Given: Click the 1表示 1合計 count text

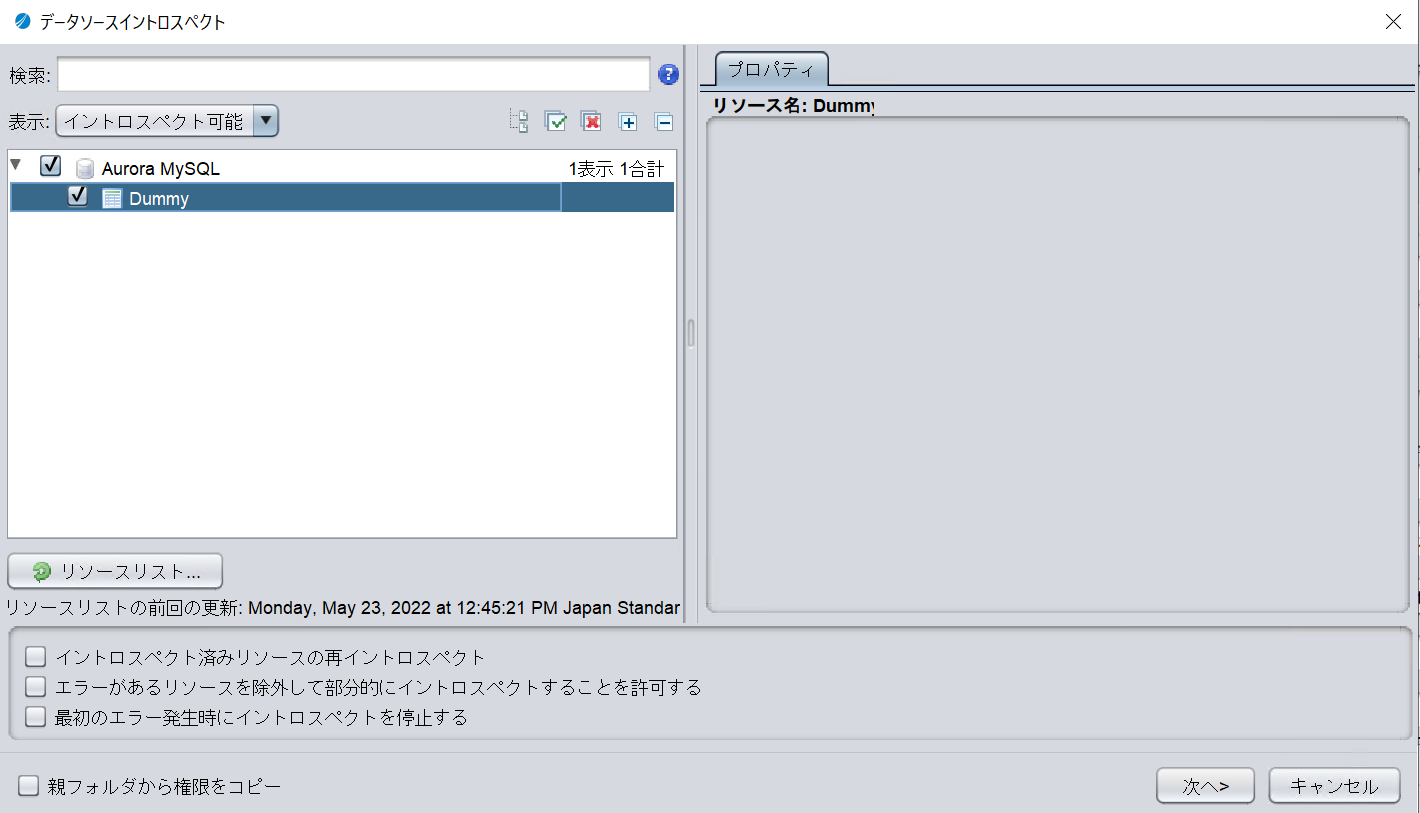Looking at the screenshot, I should tap(616, 169).
